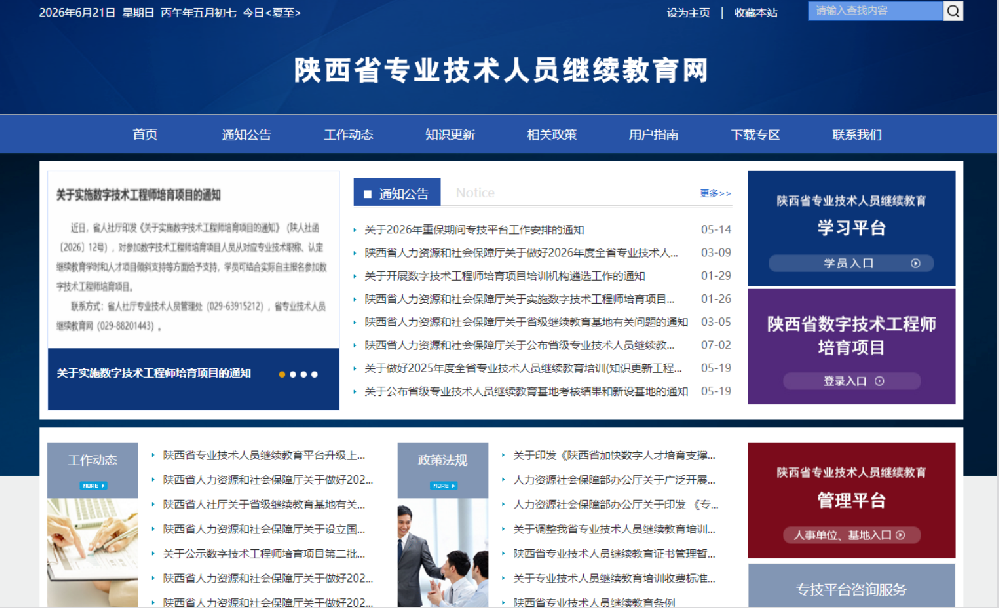Screen dimensions: 999x608
Task: Select the second carousel dot
Action: point(293,375)
